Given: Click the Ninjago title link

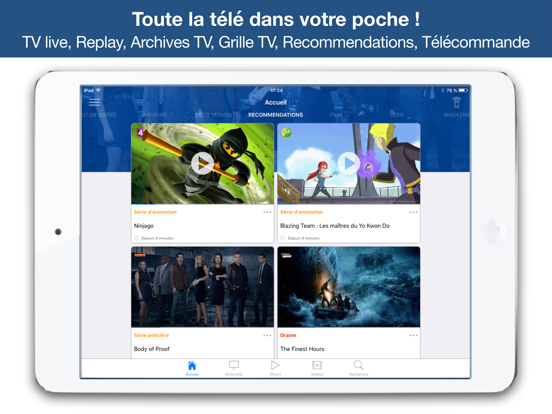Looking at the screenshot, I should click(x=144, y=226).
